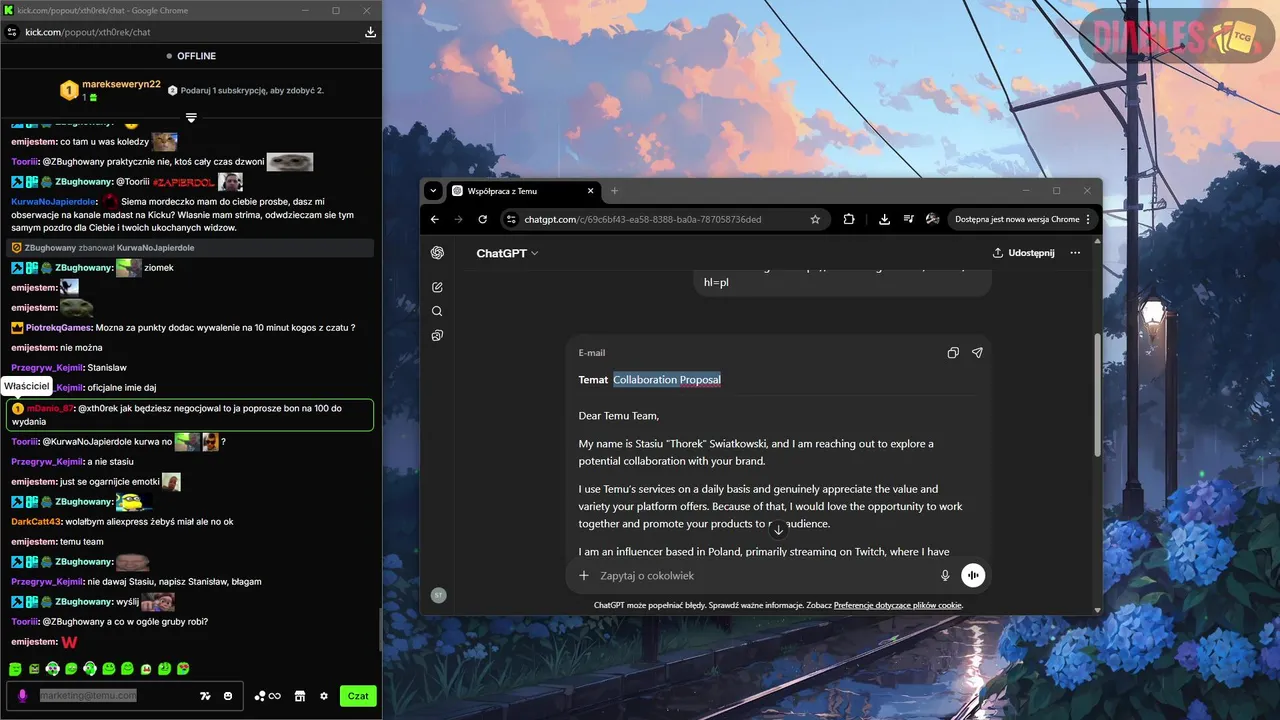Open a new tab with plus button
Image resolution: width=1280 pixels, height=720 pixels.
coord(614,191)
